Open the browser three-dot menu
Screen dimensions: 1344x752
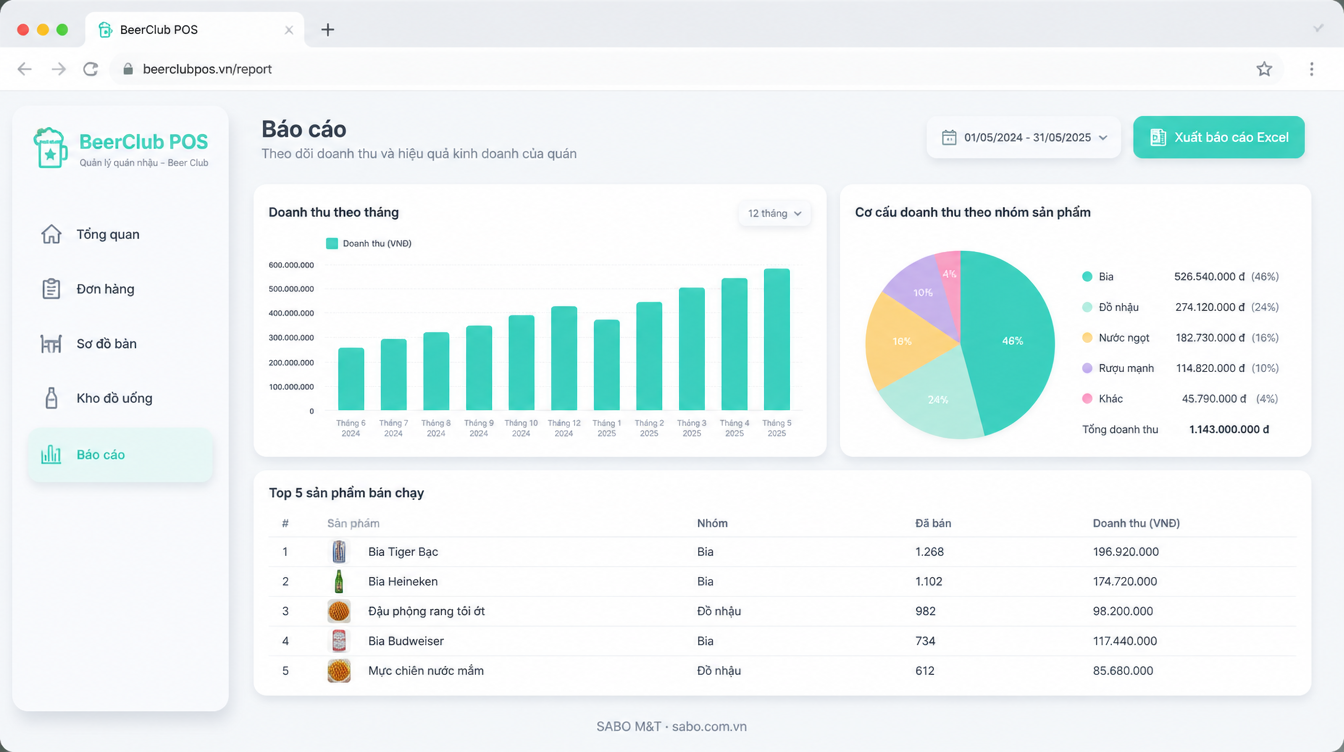[x=1311, y=69]
